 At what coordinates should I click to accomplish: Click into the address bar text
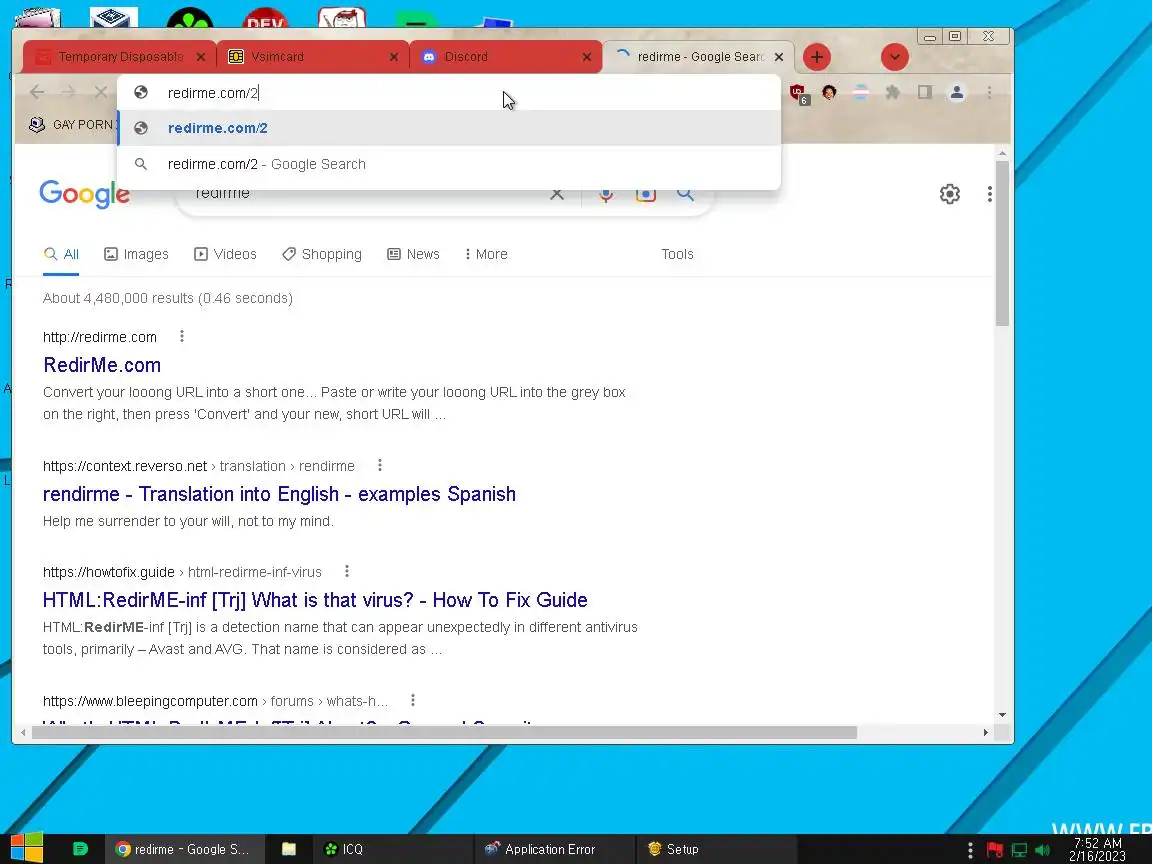pos(212,93)
